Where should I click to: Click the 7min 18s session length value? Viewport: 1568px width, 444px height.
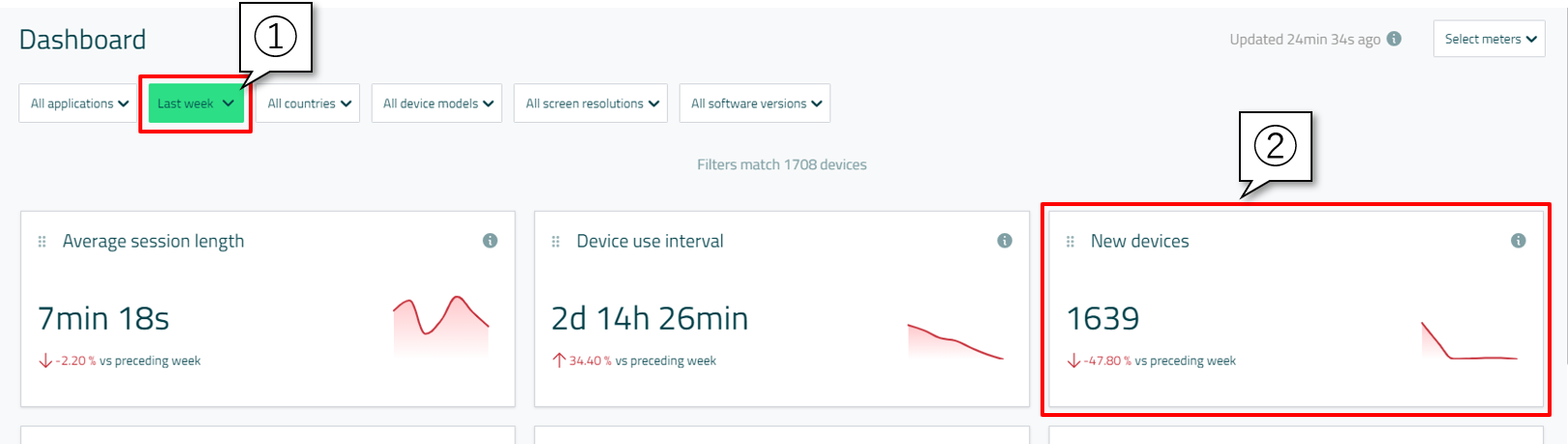click(x=104, y=319)
